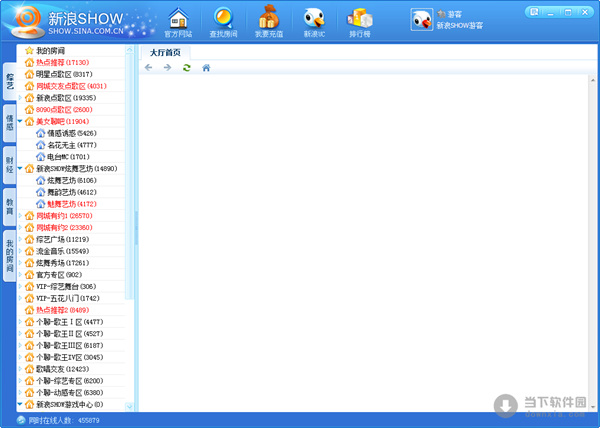
Task: Click the 新浪SHOW webcam logo
Action: (27, 21)
